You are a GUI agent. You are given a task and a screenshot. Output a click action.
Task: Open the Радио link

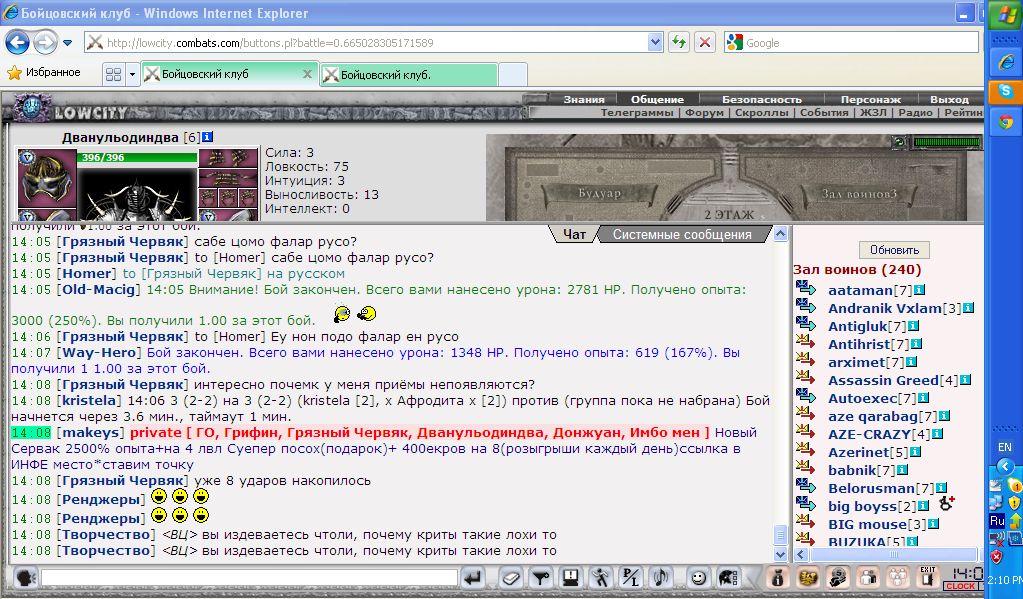915,113
